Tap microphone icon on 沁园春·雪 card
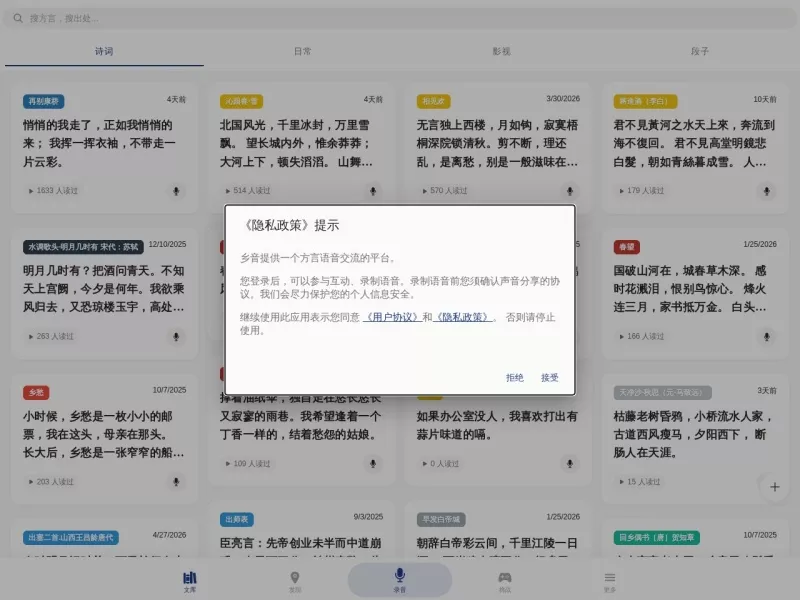 click(x=373, y=191)
